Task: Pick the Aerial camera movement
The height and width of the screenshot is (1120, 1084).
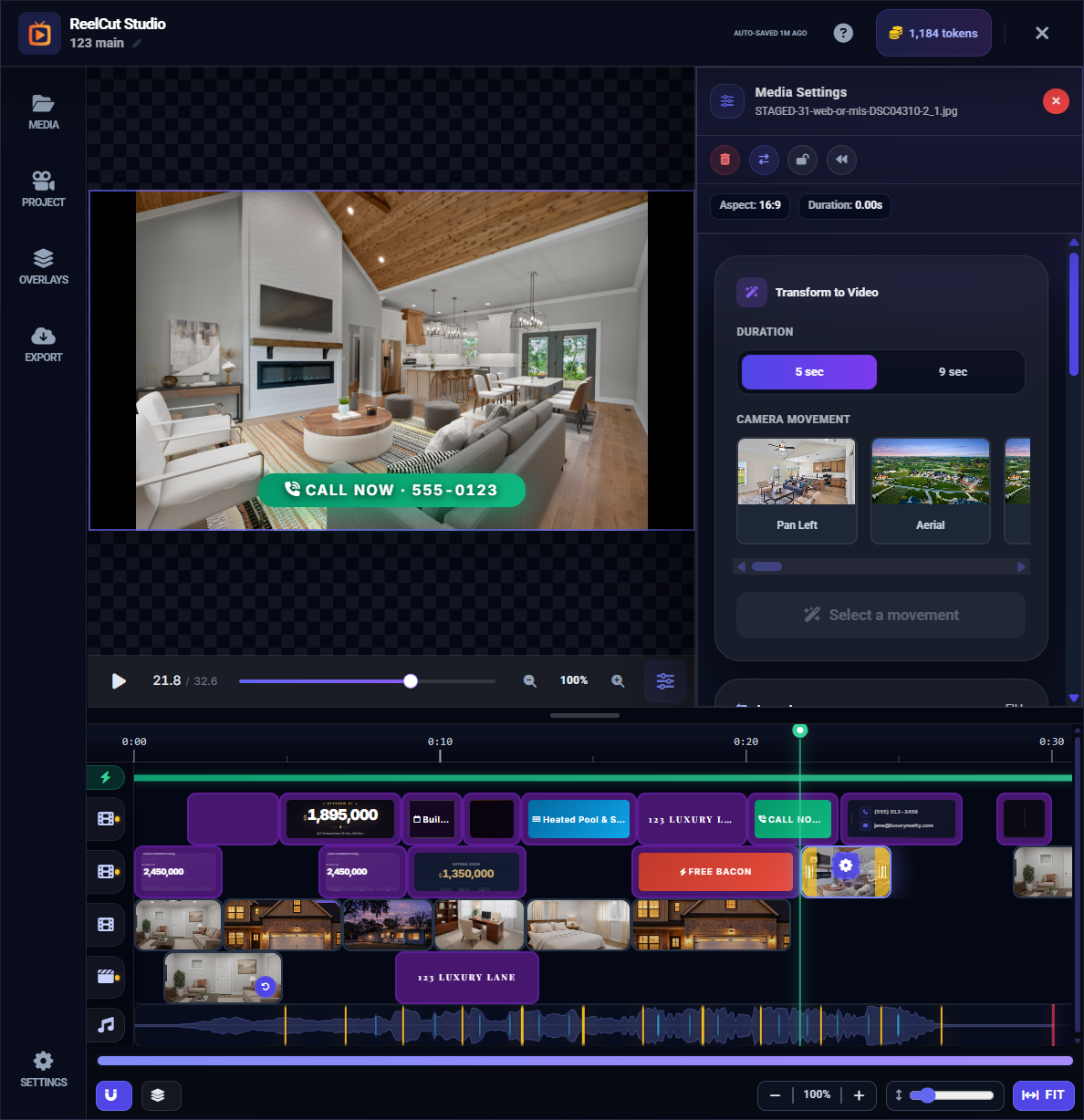Action: 930,491
